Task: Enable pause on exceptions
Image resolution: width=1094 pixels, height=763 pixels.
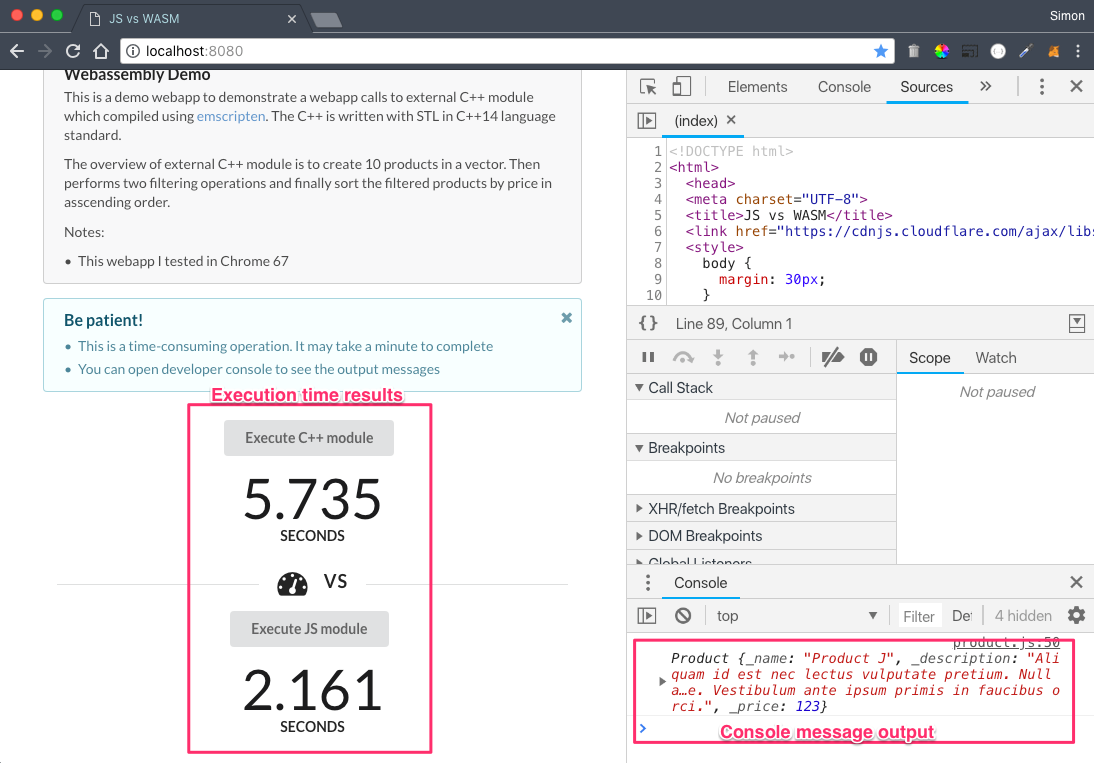Action: coord(868,357)
